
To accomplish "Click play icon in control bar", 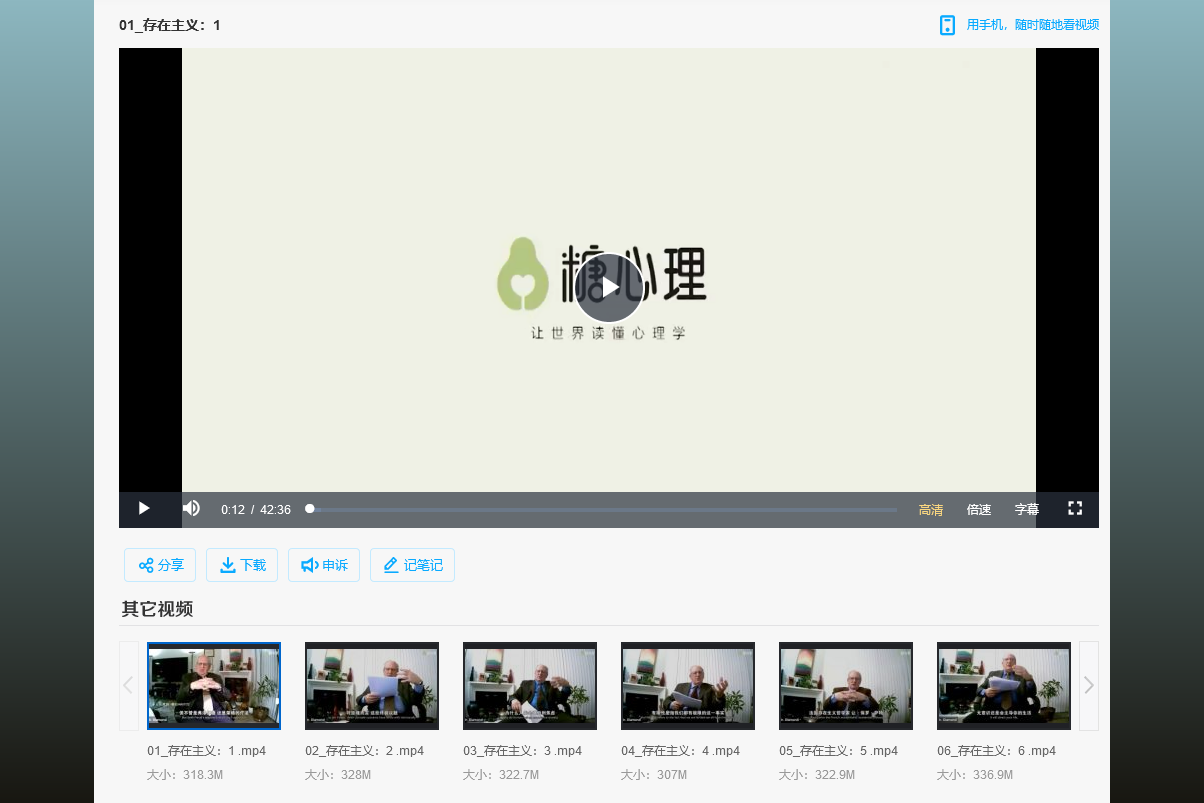I will coord(144,509).
